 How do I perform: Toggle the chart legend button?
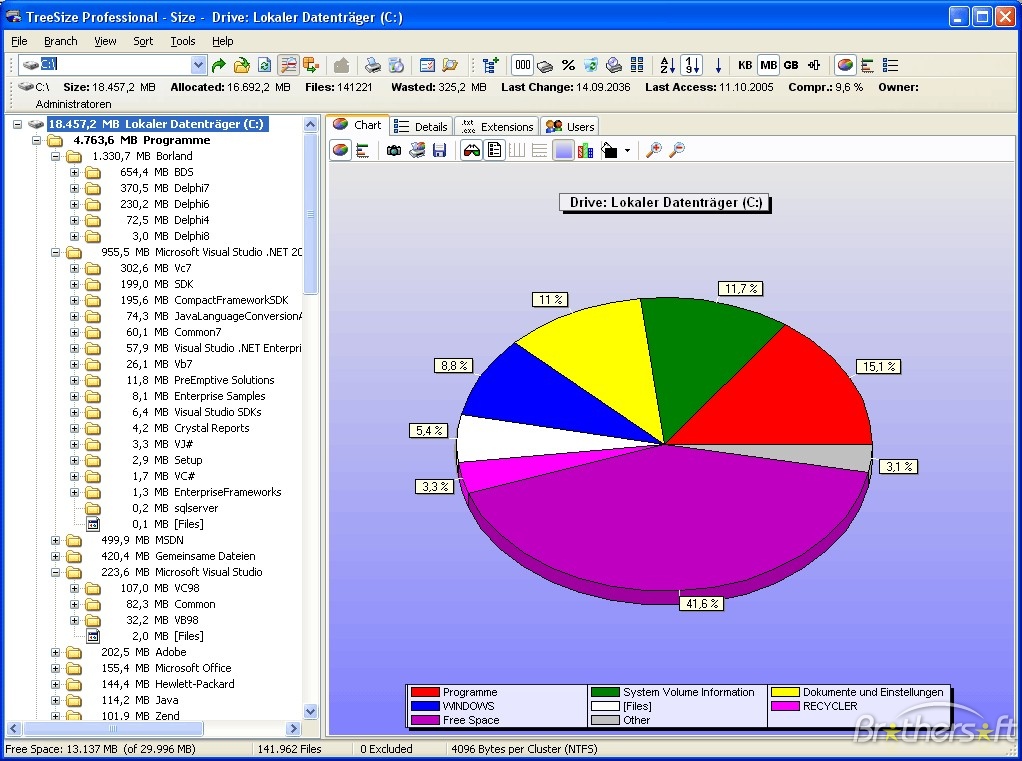[495, 151]
